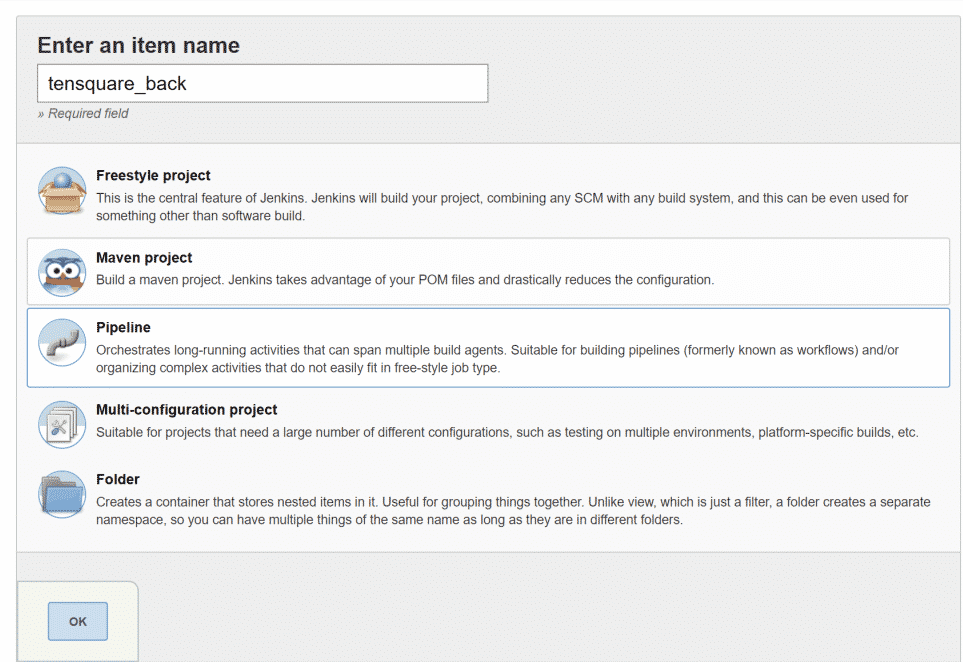Select the Folder item type title
The height and width of the screenshot is (662, 963).
tap(117, 480)
